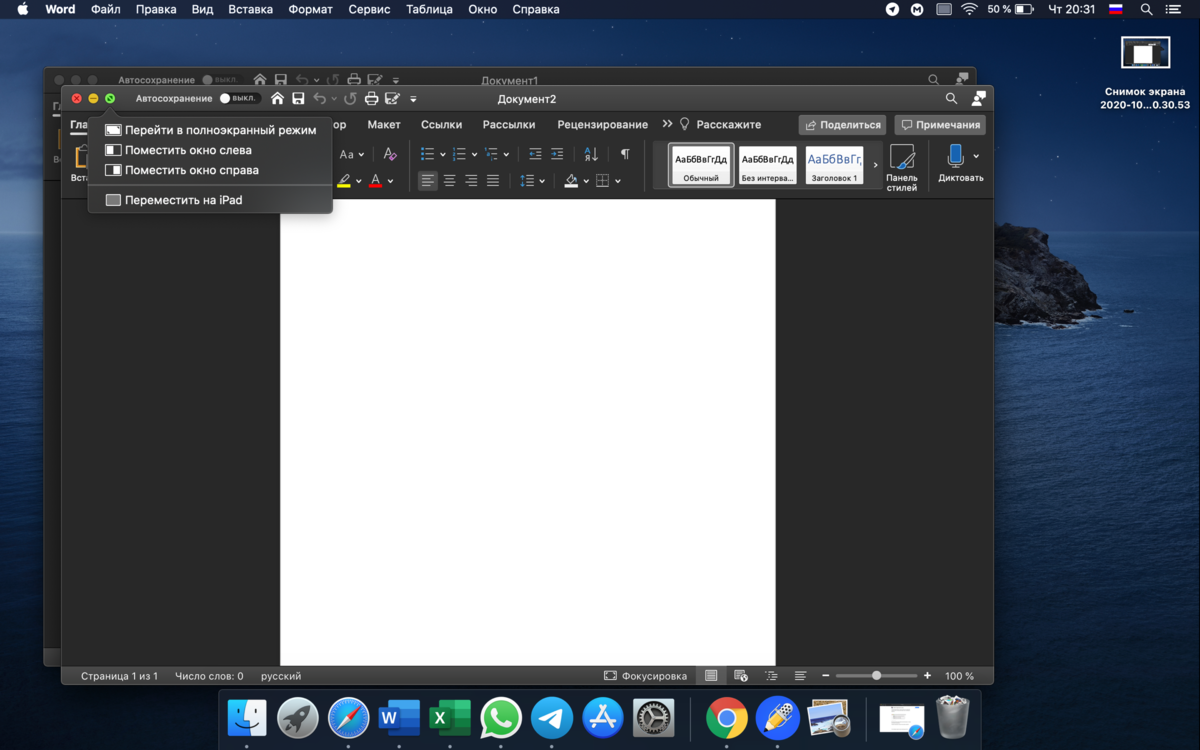The width and height of the screenshot is (1200, 750).
Task: Click Число слов: 0 in status bar
Action: pyautogui.click(x=209, y=676)
